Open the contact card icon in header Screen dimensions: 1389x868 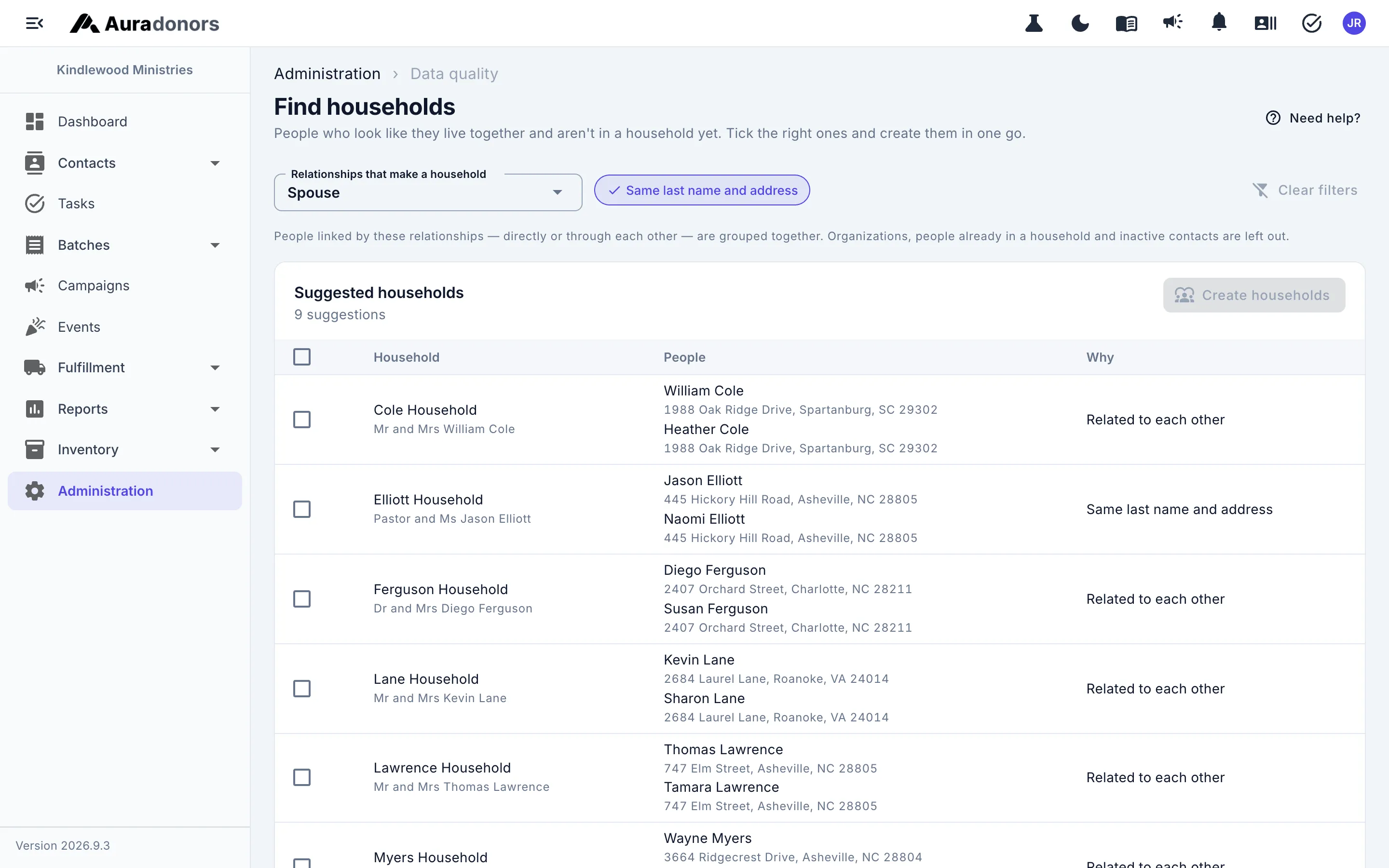tap(1265, 24)
